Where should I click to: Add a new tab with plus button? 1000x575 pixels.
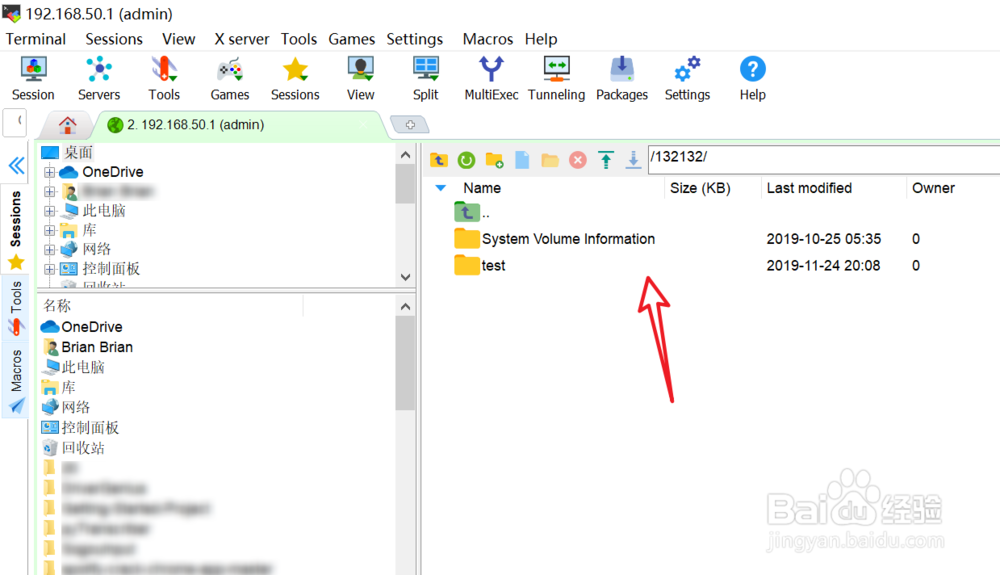[x=410, y=125]
